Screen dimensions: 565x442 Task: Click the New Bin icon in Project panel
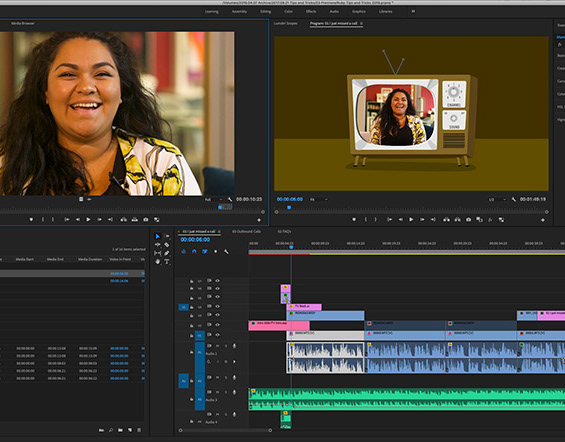point(120,430)
